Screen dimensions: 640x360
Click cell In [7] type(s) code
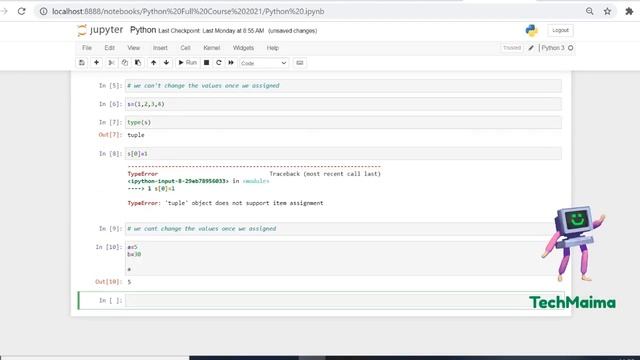(x=343, y=122)
